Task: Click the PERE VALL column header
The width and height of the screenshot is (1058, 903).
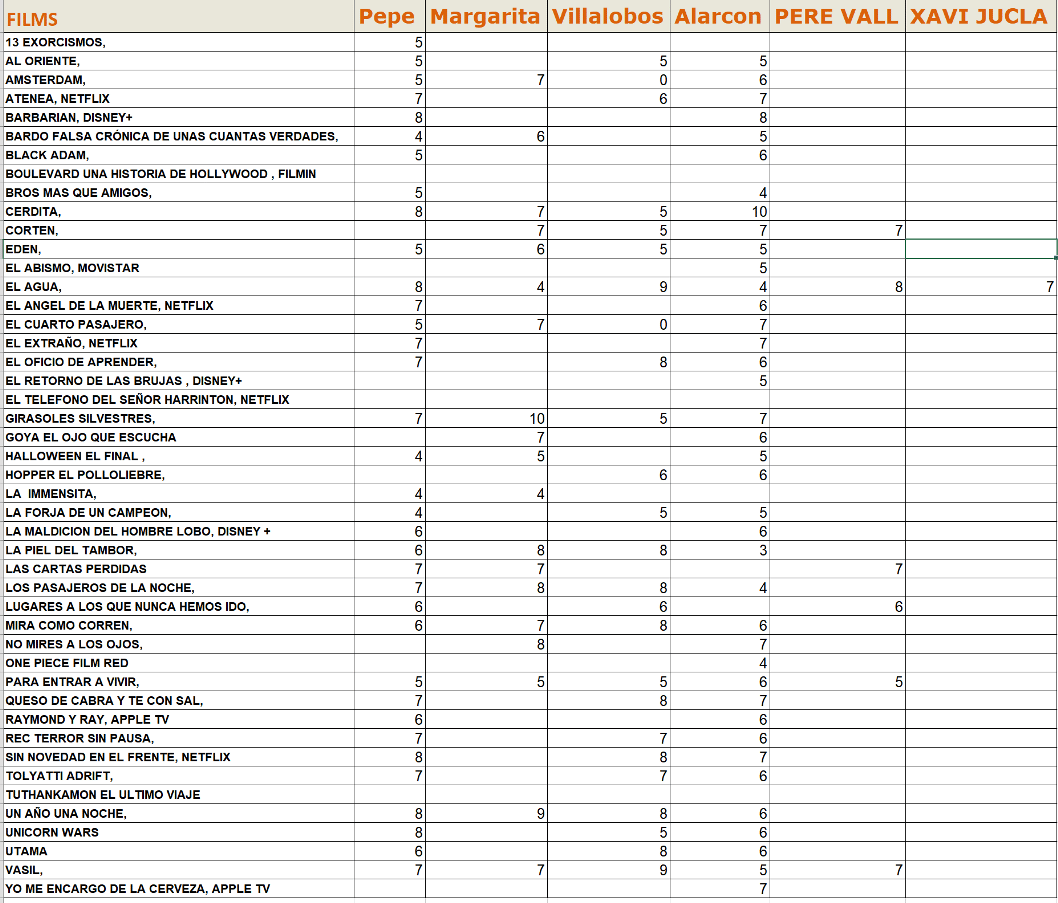Action: tap(837, 17)
